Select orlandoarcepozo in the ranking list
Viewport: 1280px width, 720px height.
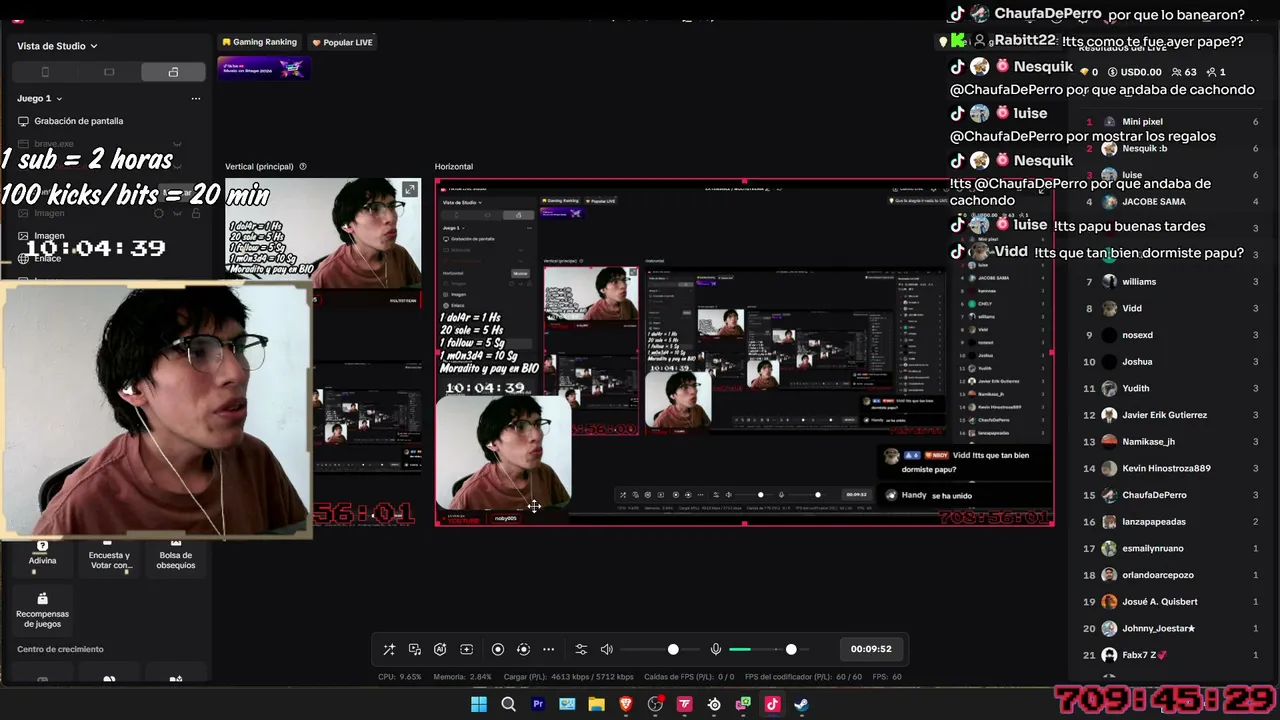[1172, 575]
